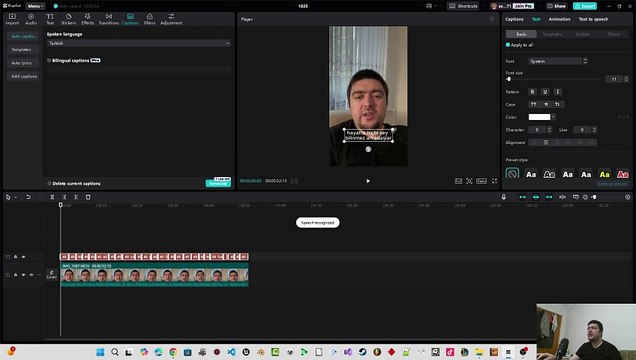Screen dimensions: 636x360
Task: Apply the outlined Aa preset style
Action: point(549,174)
